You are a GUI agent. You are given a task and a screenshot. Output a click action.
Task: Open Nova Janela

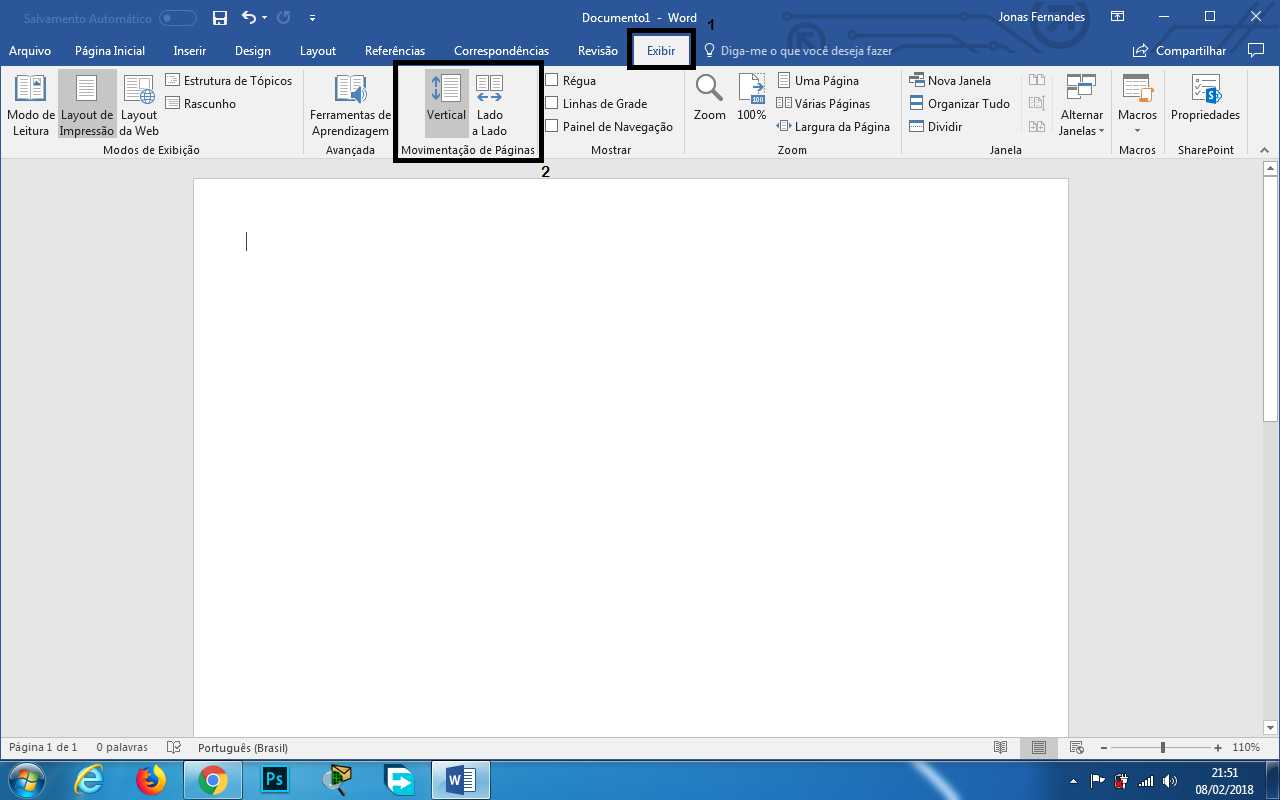coord(950,81)
